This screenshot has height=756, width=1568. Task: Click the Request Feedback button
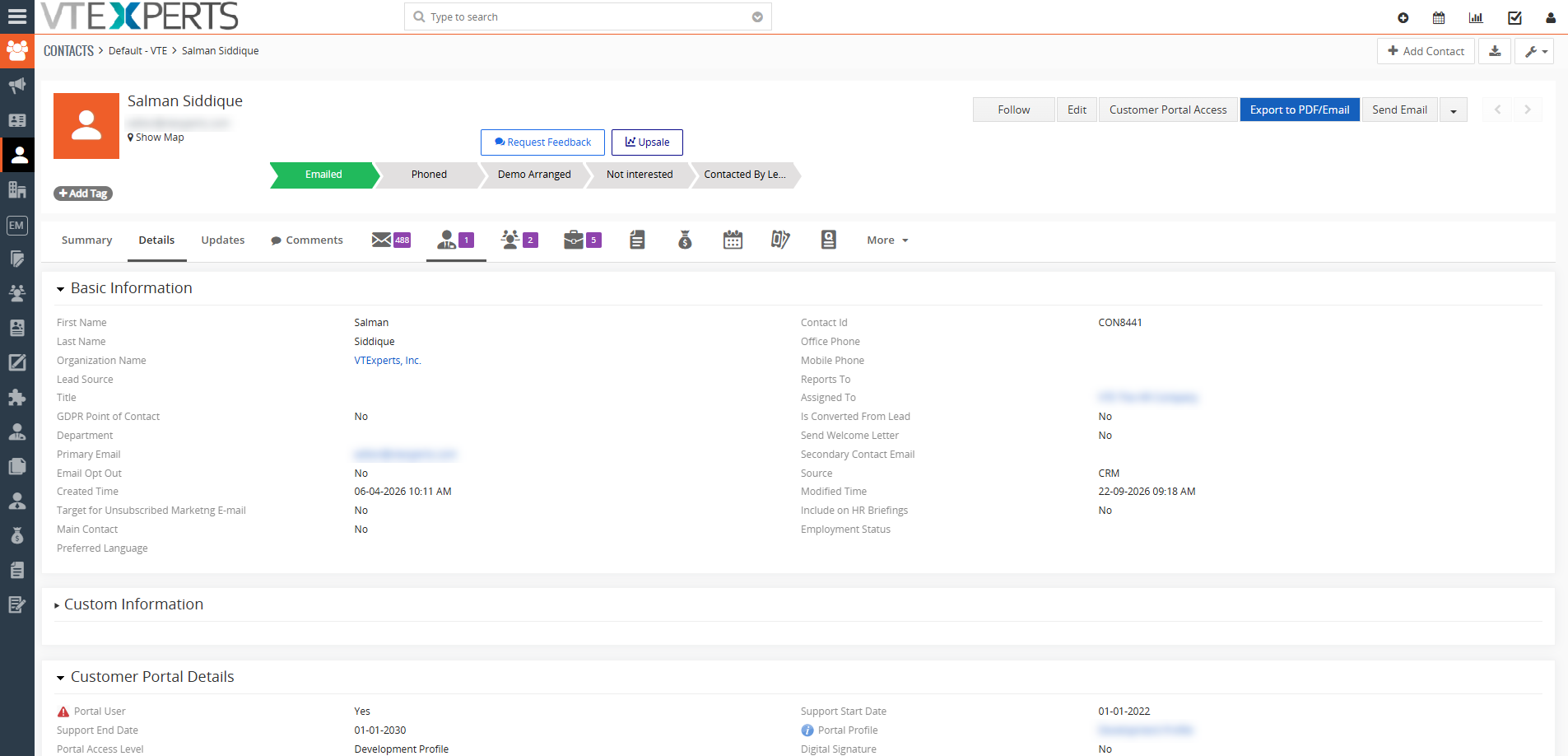[x=542, y=142]
